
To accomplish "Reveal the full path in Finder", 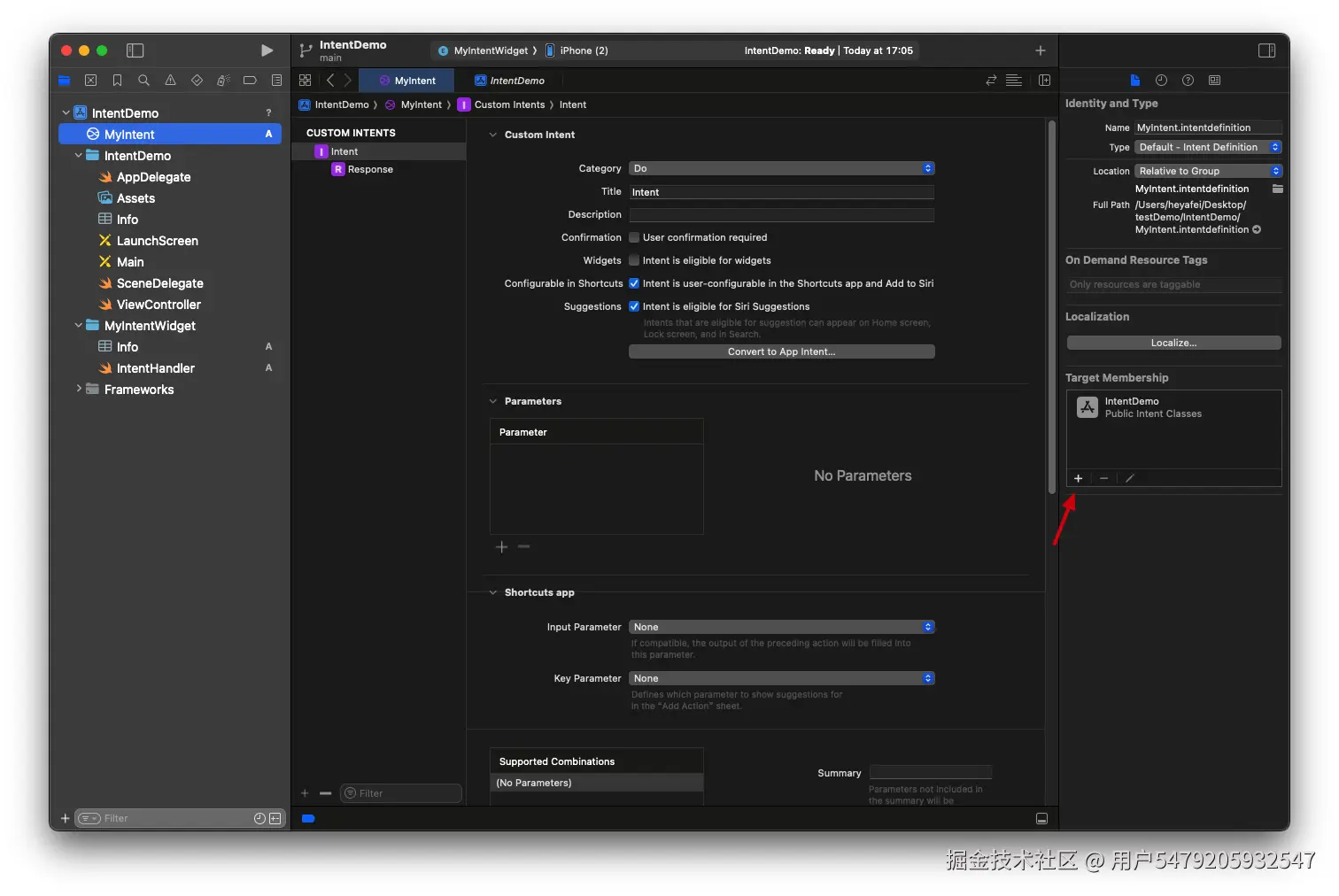I will [x=1257, y=229].
